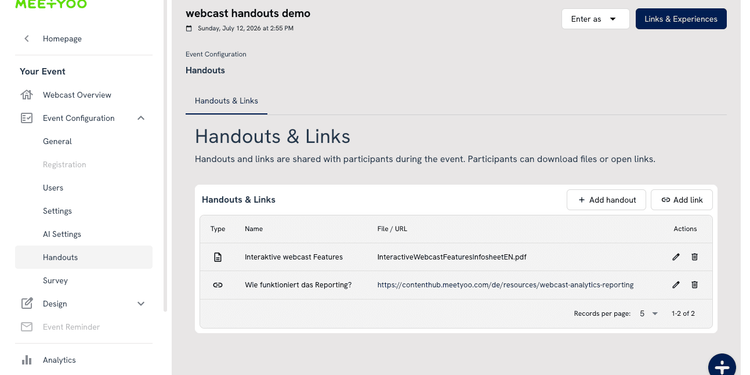Open Webcast Overview page
The height and width of the screenshot is (375, 750).
[x=77, y=95]
